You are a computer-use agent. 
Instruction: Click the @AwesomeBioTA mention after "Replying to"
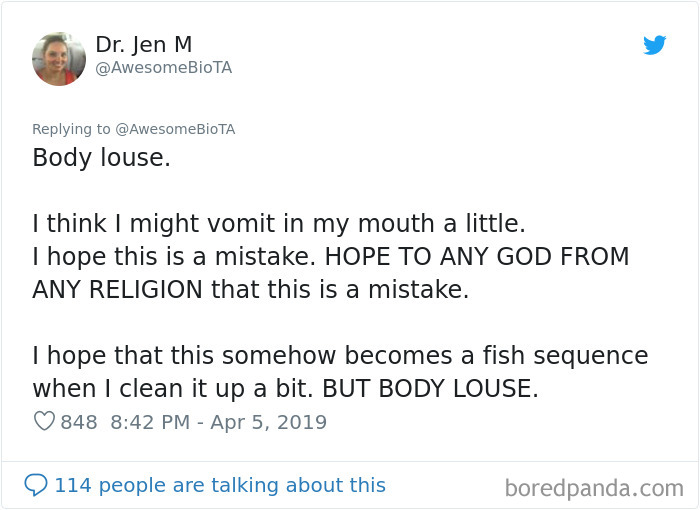click(175, 129)
